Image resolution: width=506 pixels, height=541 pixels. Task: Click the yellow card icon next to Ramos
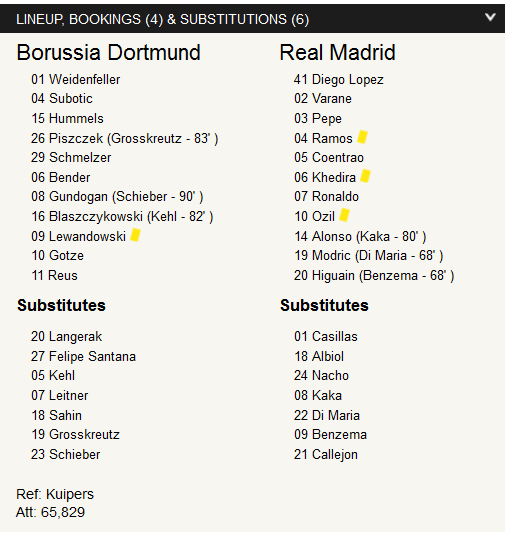(x=362, y=137)
